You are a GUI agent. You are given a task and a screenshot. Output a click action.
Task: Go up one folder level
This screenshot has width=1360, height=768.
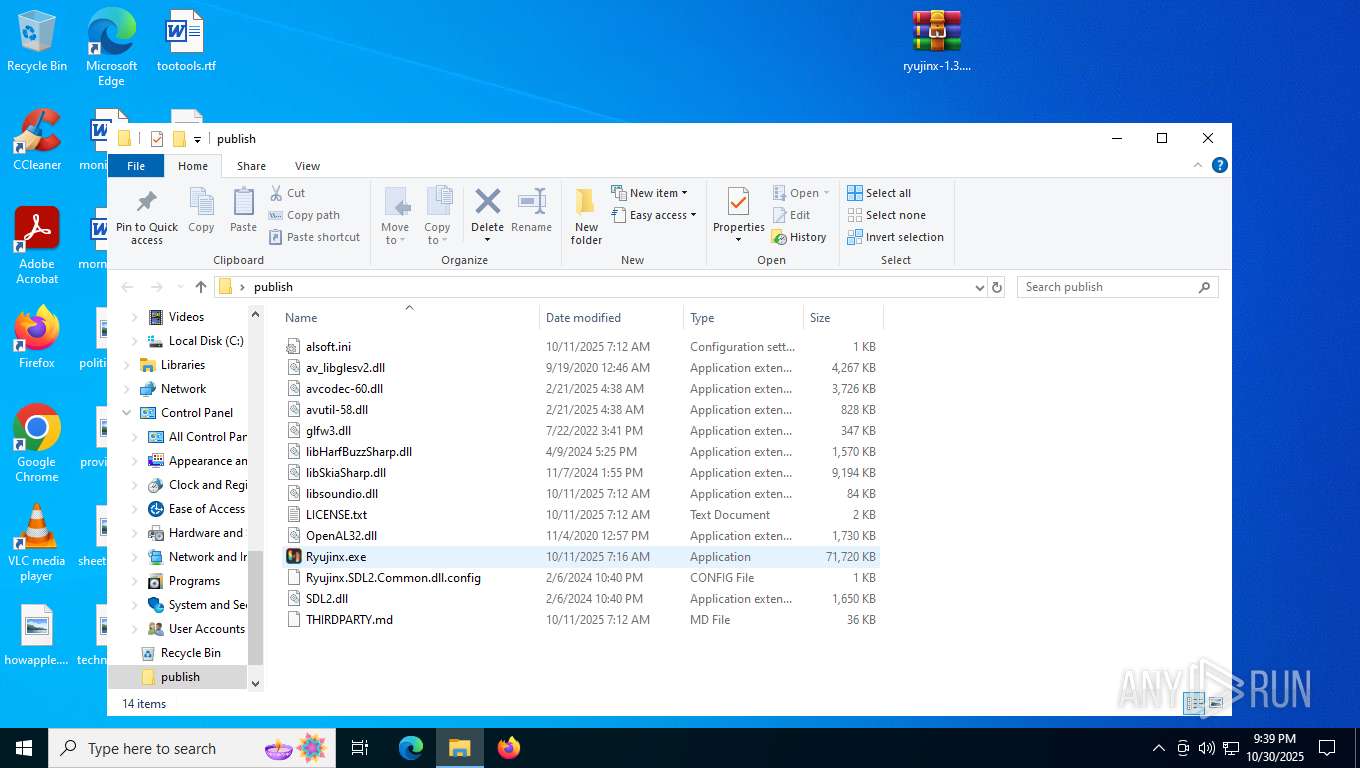click(x=201, y=287)
